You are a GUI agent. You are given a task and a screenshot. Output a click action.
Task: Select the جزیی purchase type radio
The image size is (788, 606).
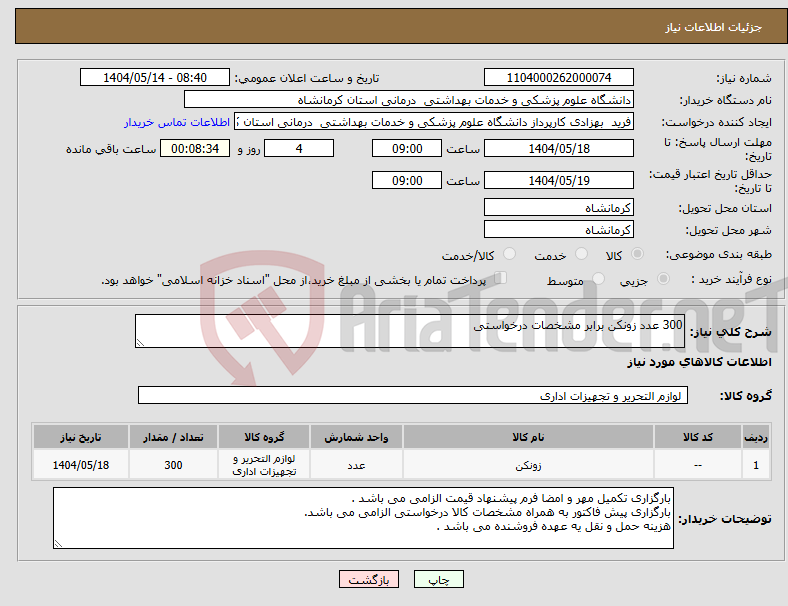click(x=663, y=279)
